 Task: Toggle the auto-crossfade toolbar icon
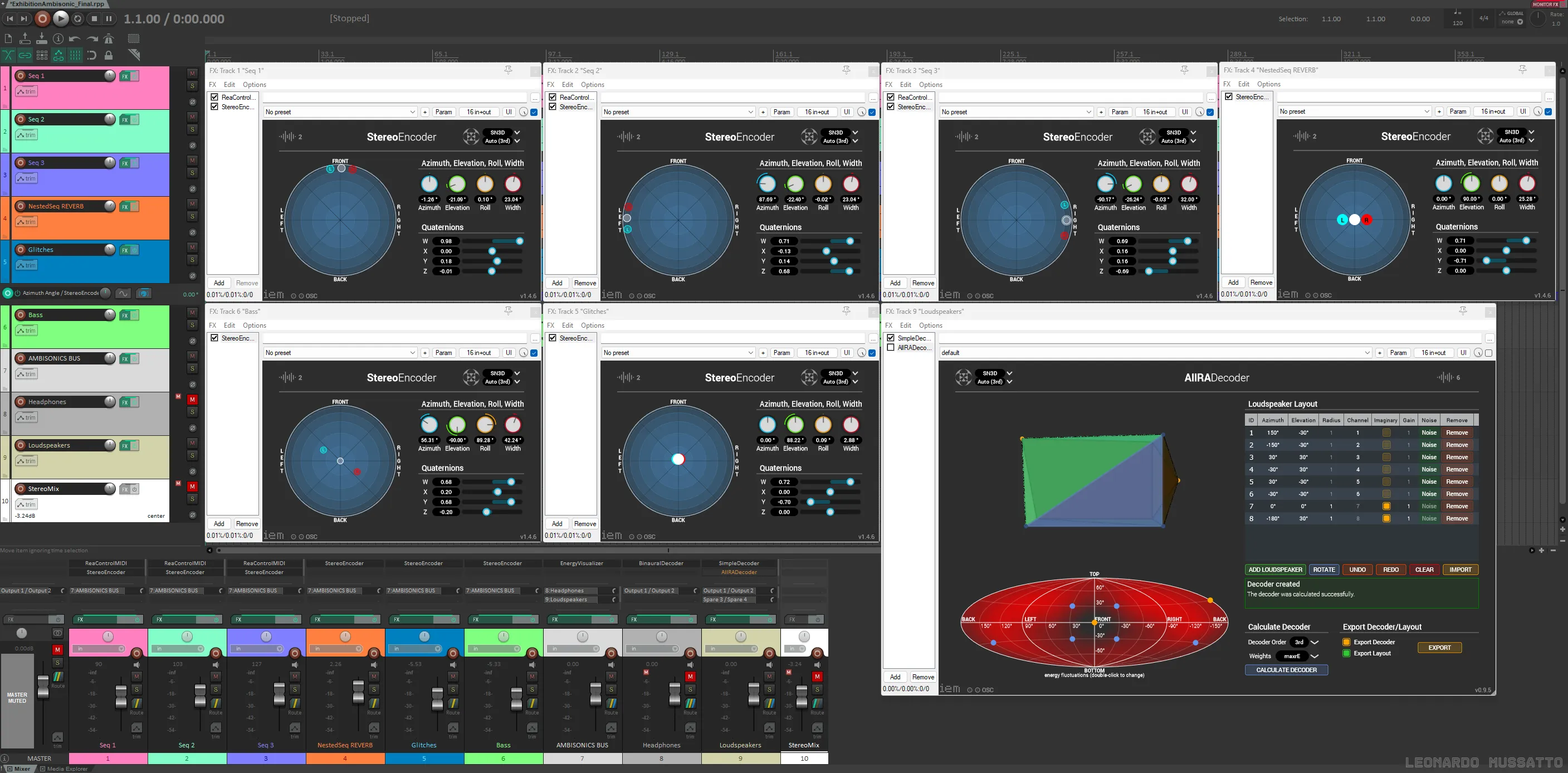click(8, 55)
